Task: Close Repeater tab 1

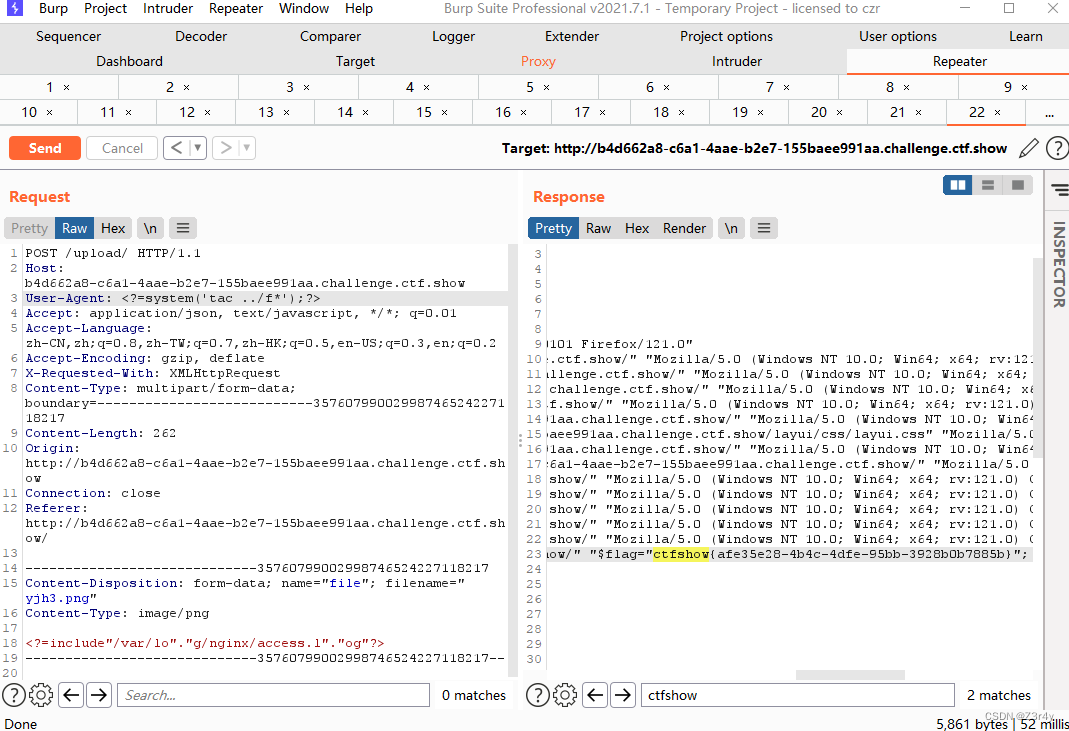Action: coord(66,87)
